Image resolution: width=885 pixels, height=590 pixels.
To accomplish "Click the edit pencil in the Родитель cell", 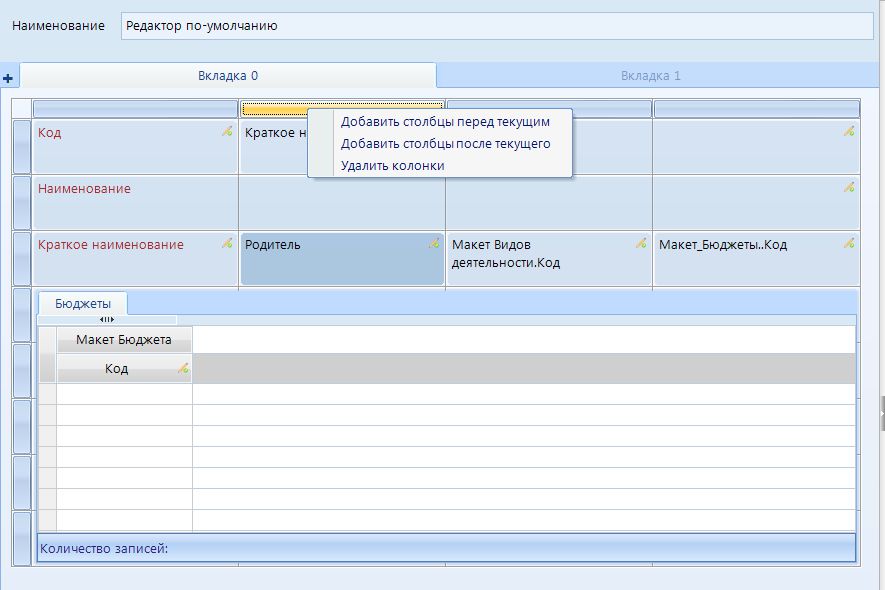I will [434, 243].
